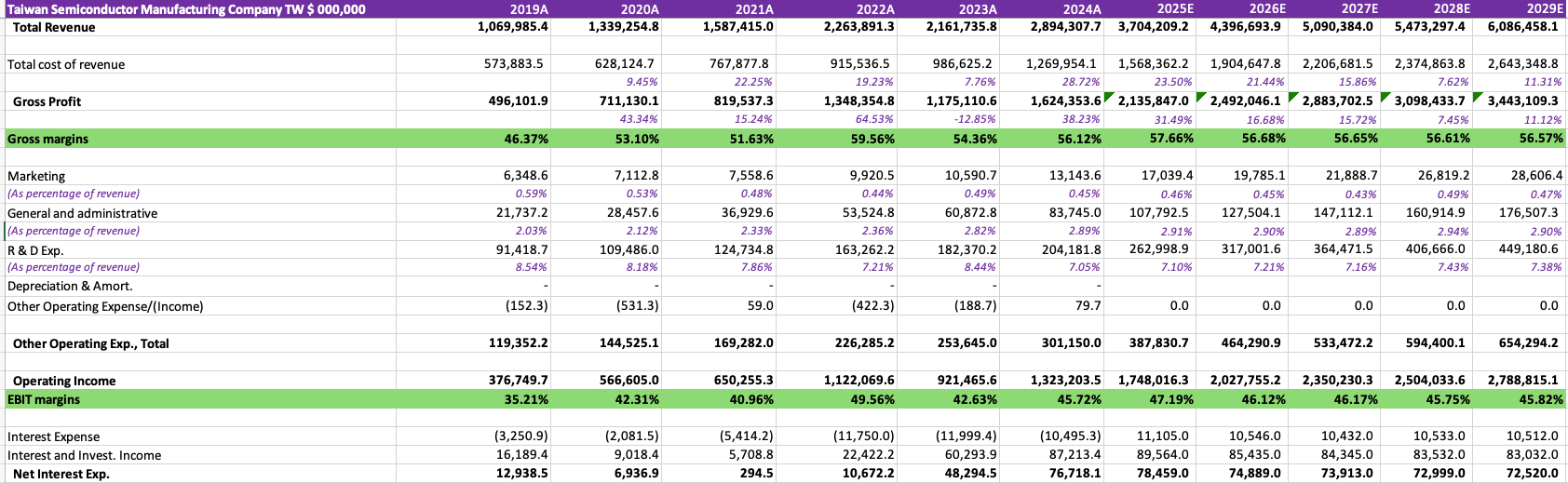Screen dimensions: 1568x483
Task: Select 2019A EBIT margin 35.21%
Action: (x=526, y=399)
